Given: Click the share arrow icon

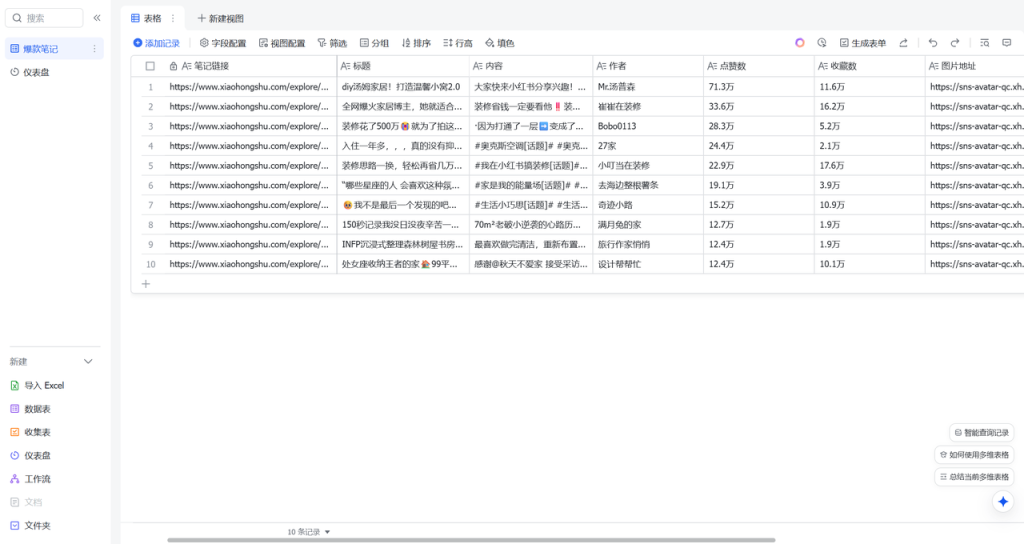Looking at the screenshot, I should pyautogui.click(x=904, y=43).
